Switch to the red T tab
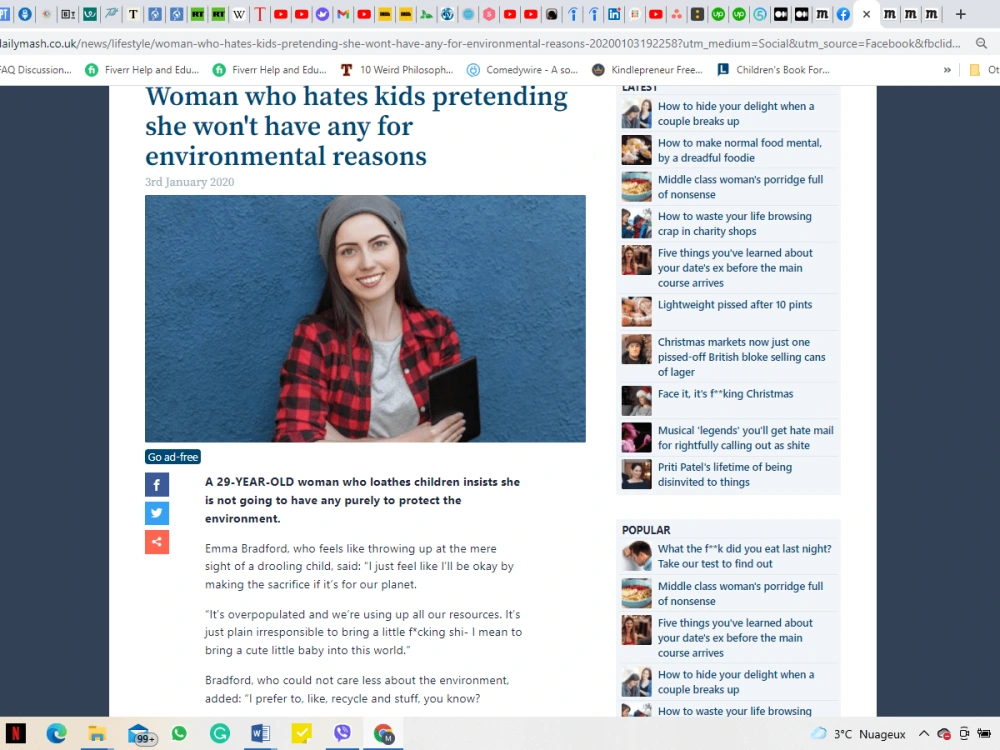1000x750 pixels. click(x=260, y=14)
